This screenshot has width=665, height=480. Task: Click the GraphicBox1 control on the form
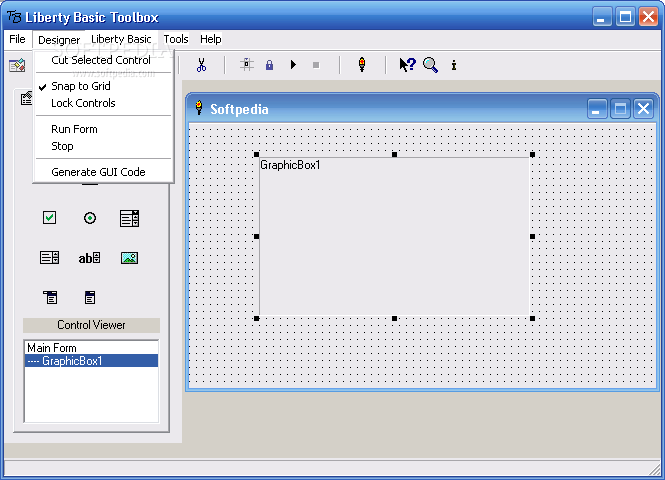point(394,237)
